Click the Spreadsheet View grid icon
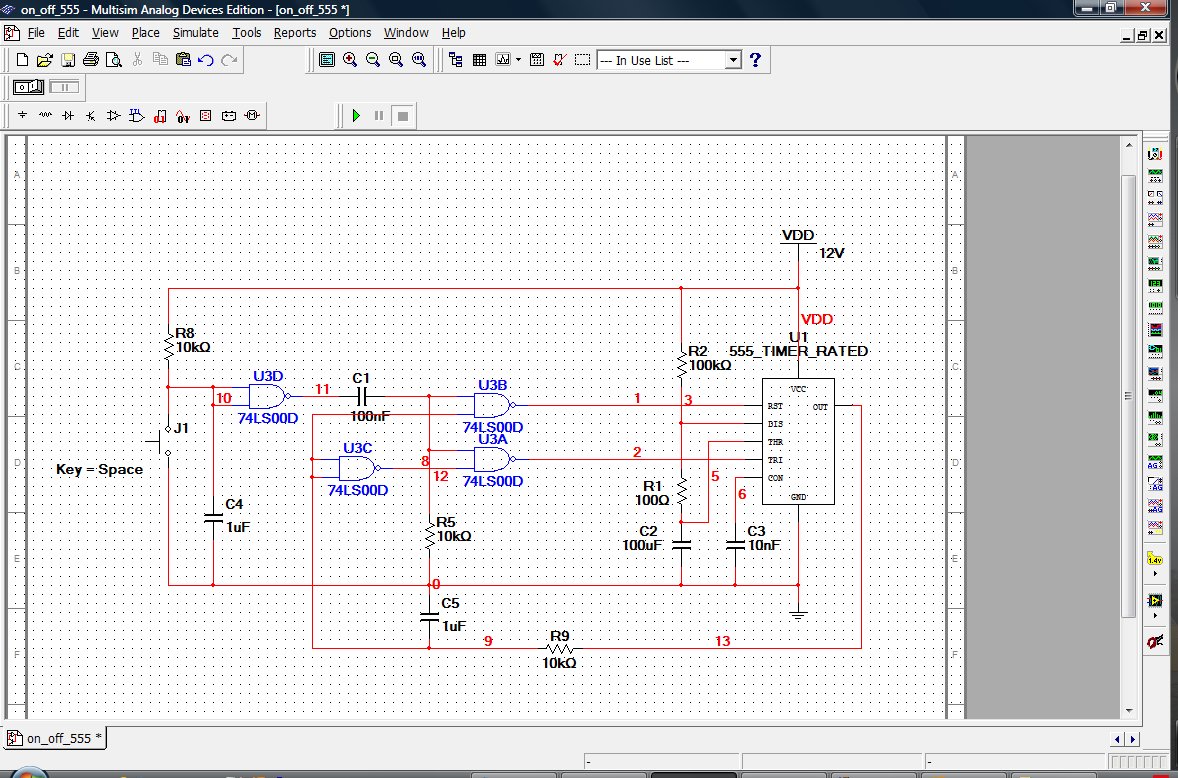The width and height of the screenshot is (1178, 778). [x=479, y=60]
